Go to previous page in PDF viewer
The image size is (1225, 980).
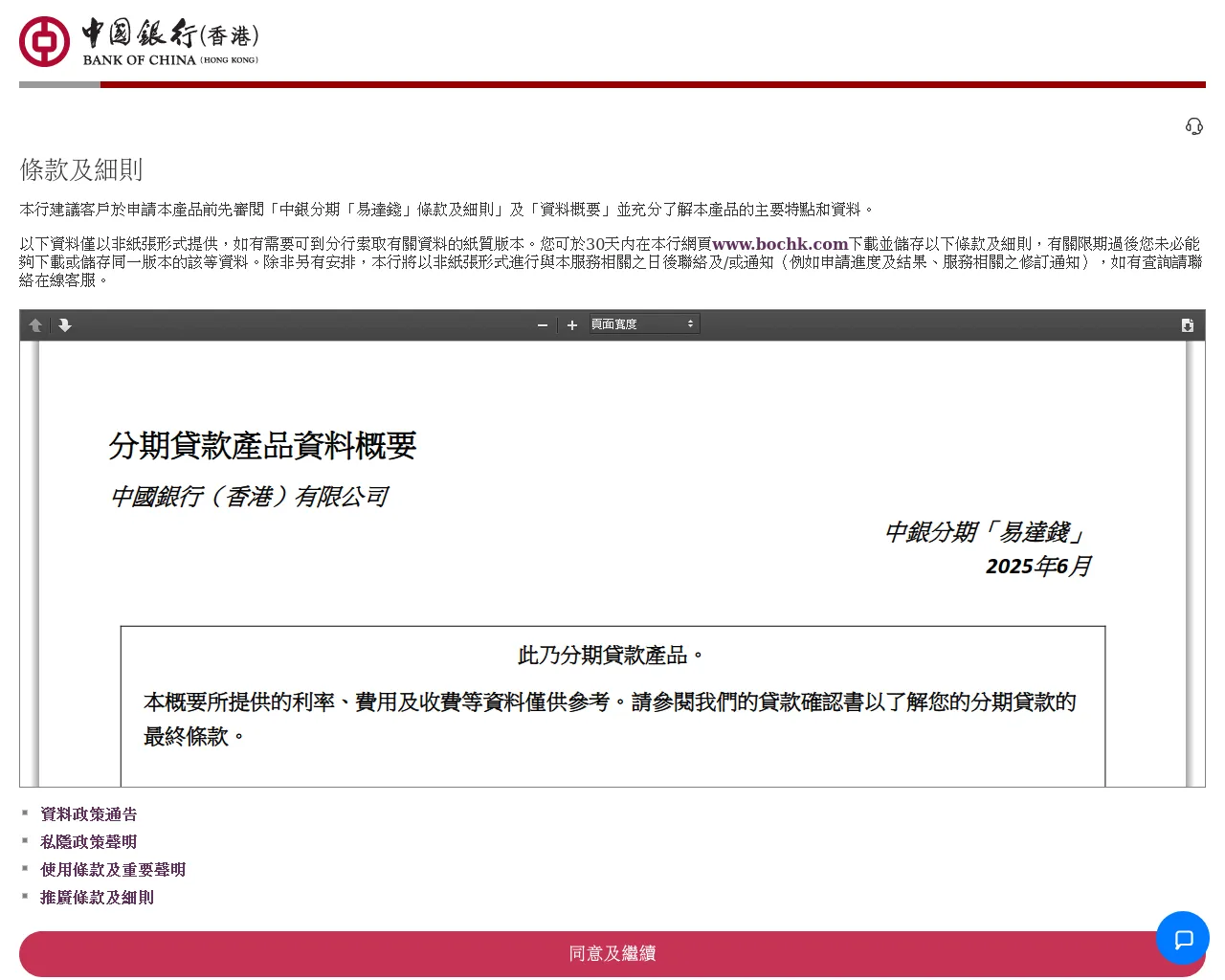(x=35, y=325)
